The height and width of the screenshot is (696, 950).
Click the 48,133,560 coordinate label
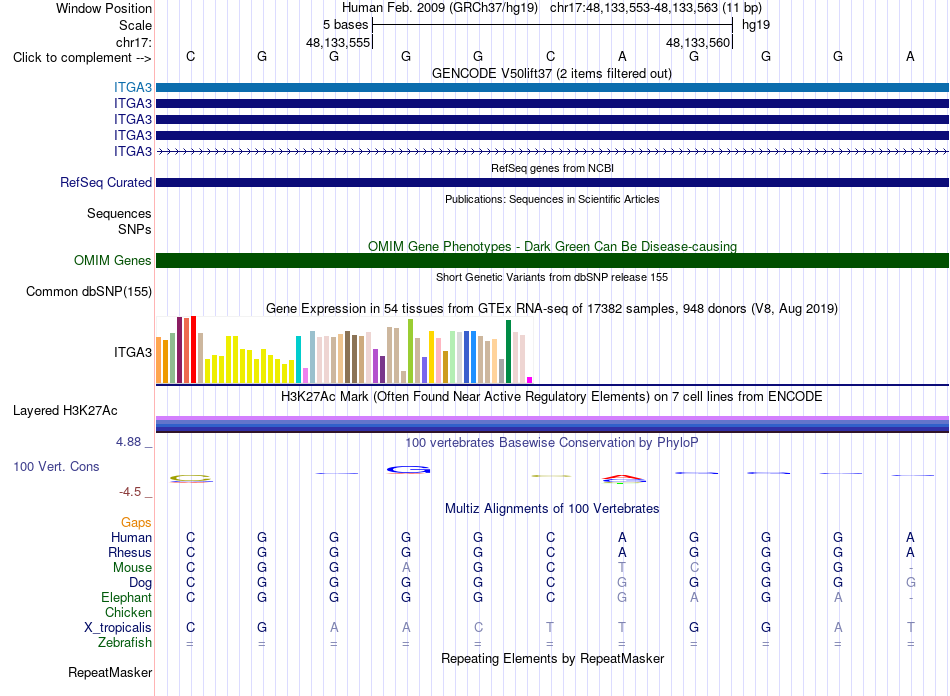(698, 42)
